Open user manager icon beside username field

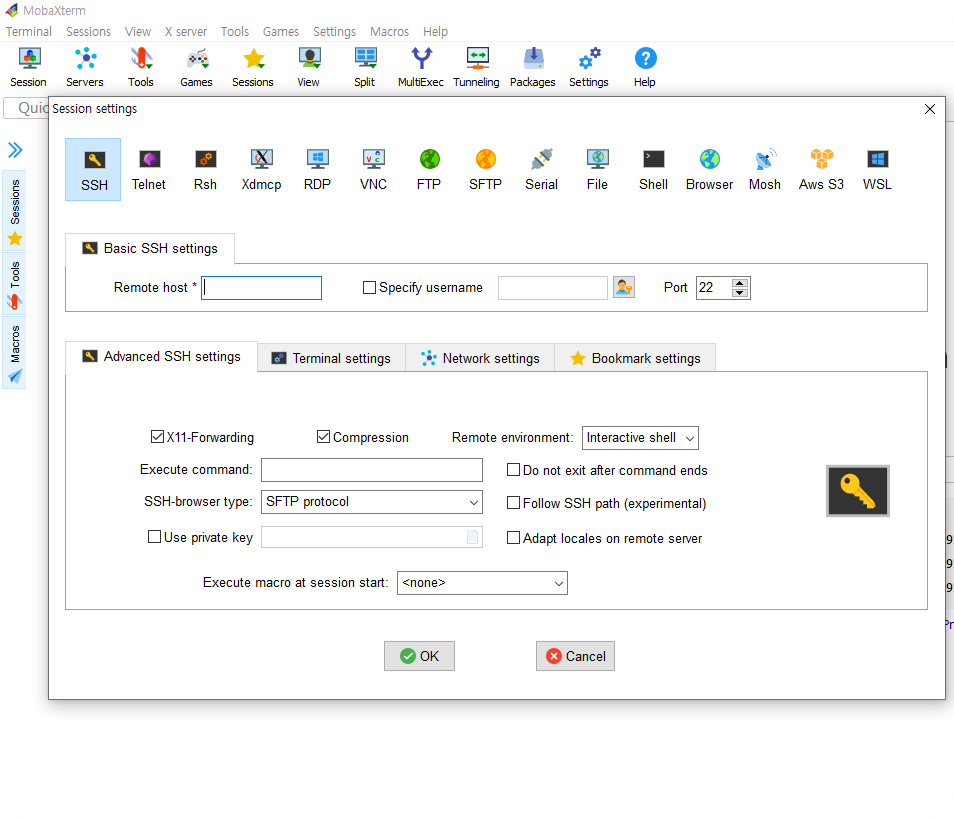[x=624, y=287]
